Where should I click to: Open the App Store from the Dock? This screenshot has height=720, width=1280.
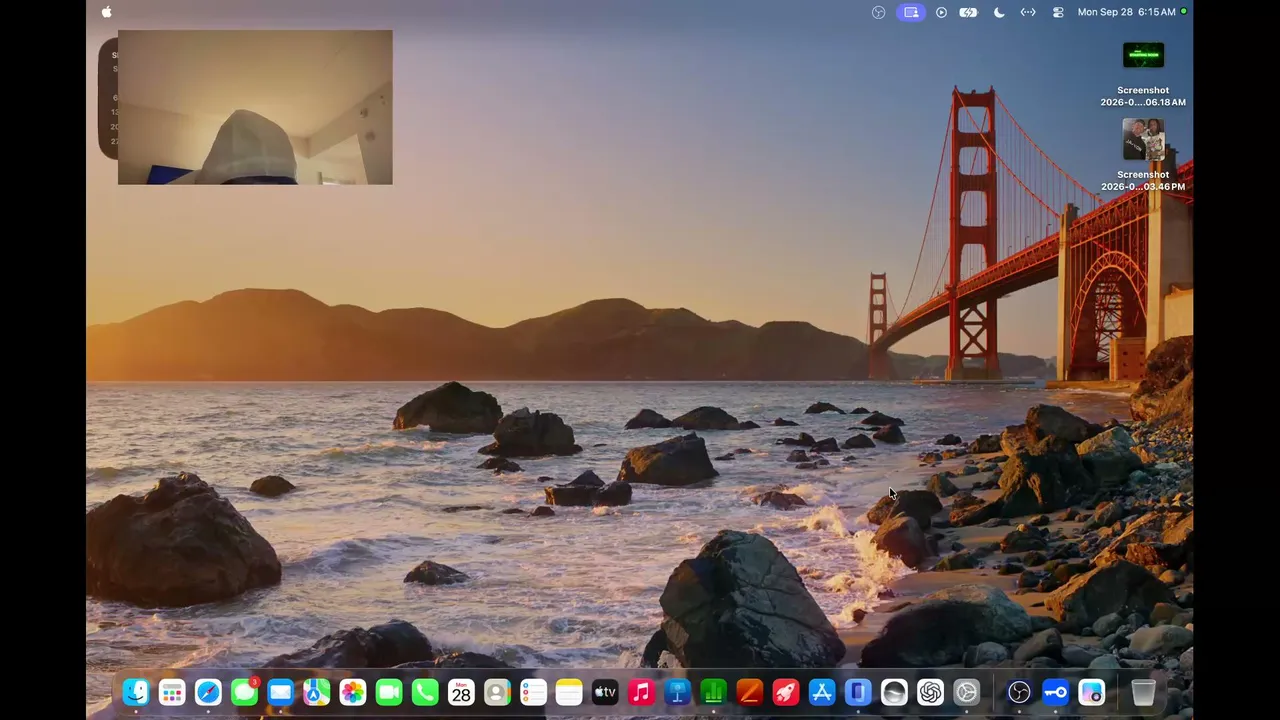(x=822, y=692)
